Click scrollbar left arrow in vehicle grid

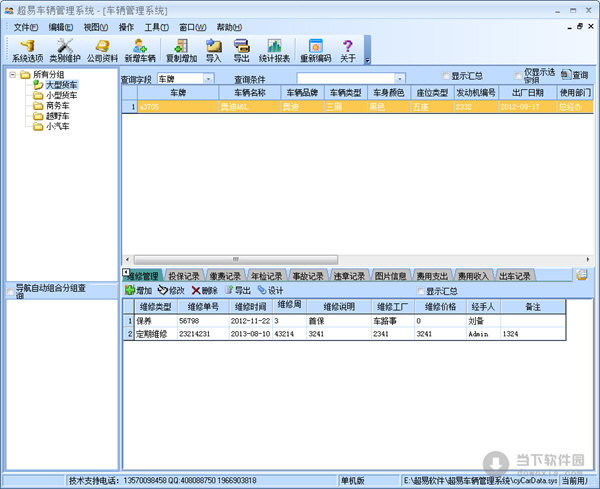[x=128, y=259]
